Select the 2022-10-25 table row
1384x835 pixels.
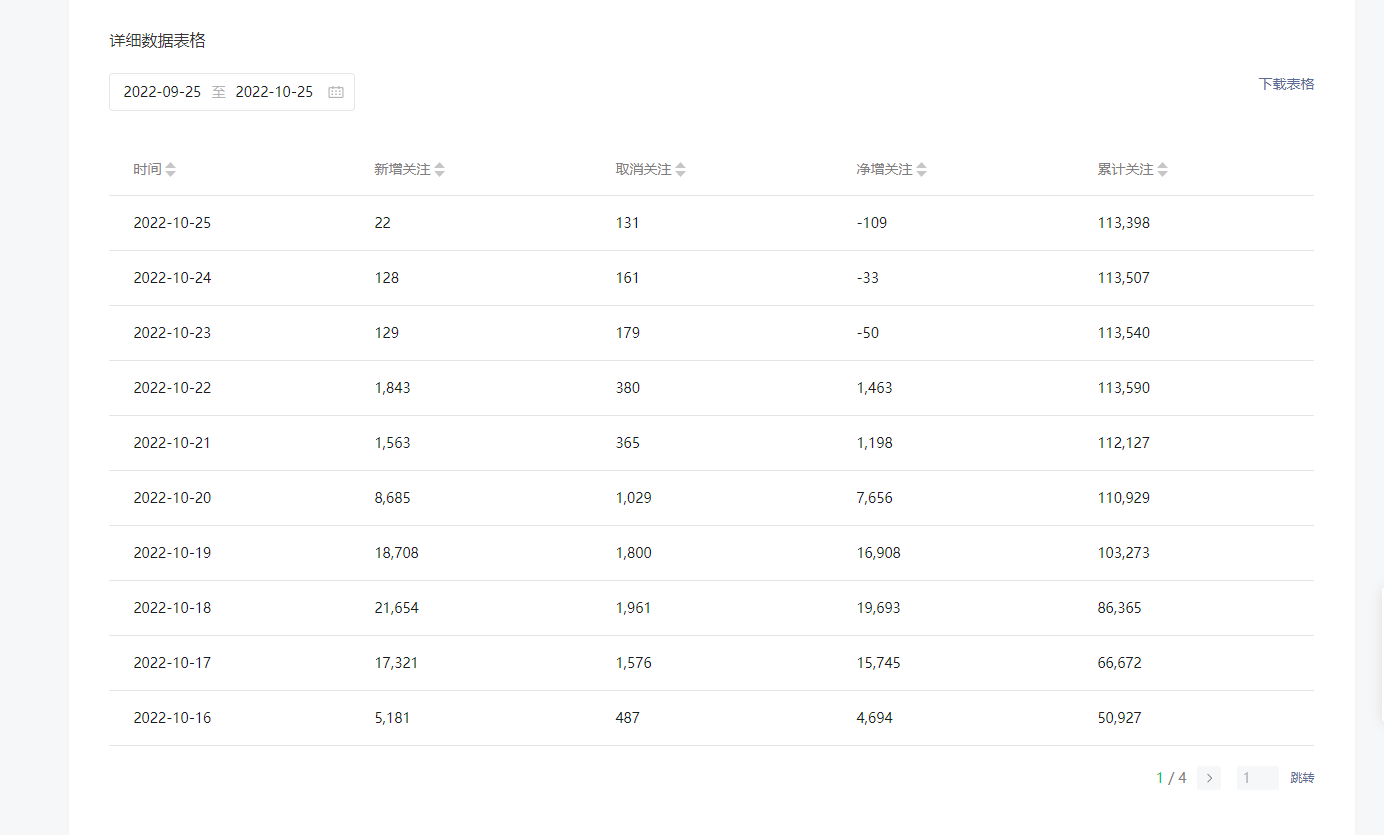click(x=711, y=223)
